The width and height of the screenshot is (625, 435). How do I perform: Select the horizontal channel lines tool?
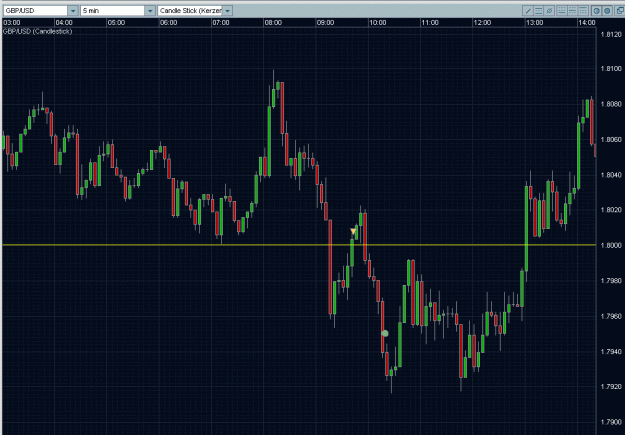pos(539,11)
